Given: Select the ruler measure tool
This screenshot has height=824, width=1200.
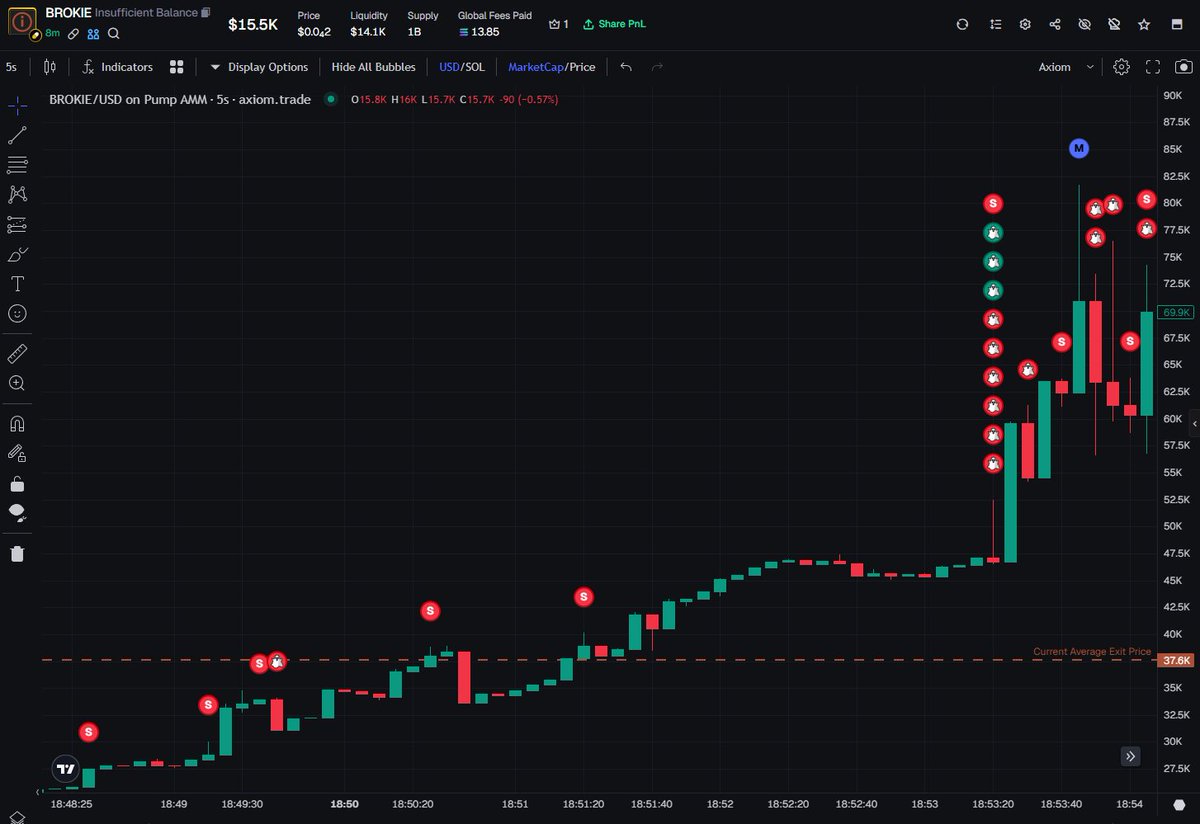Looking at the screenshot, I should click(17, 353).
